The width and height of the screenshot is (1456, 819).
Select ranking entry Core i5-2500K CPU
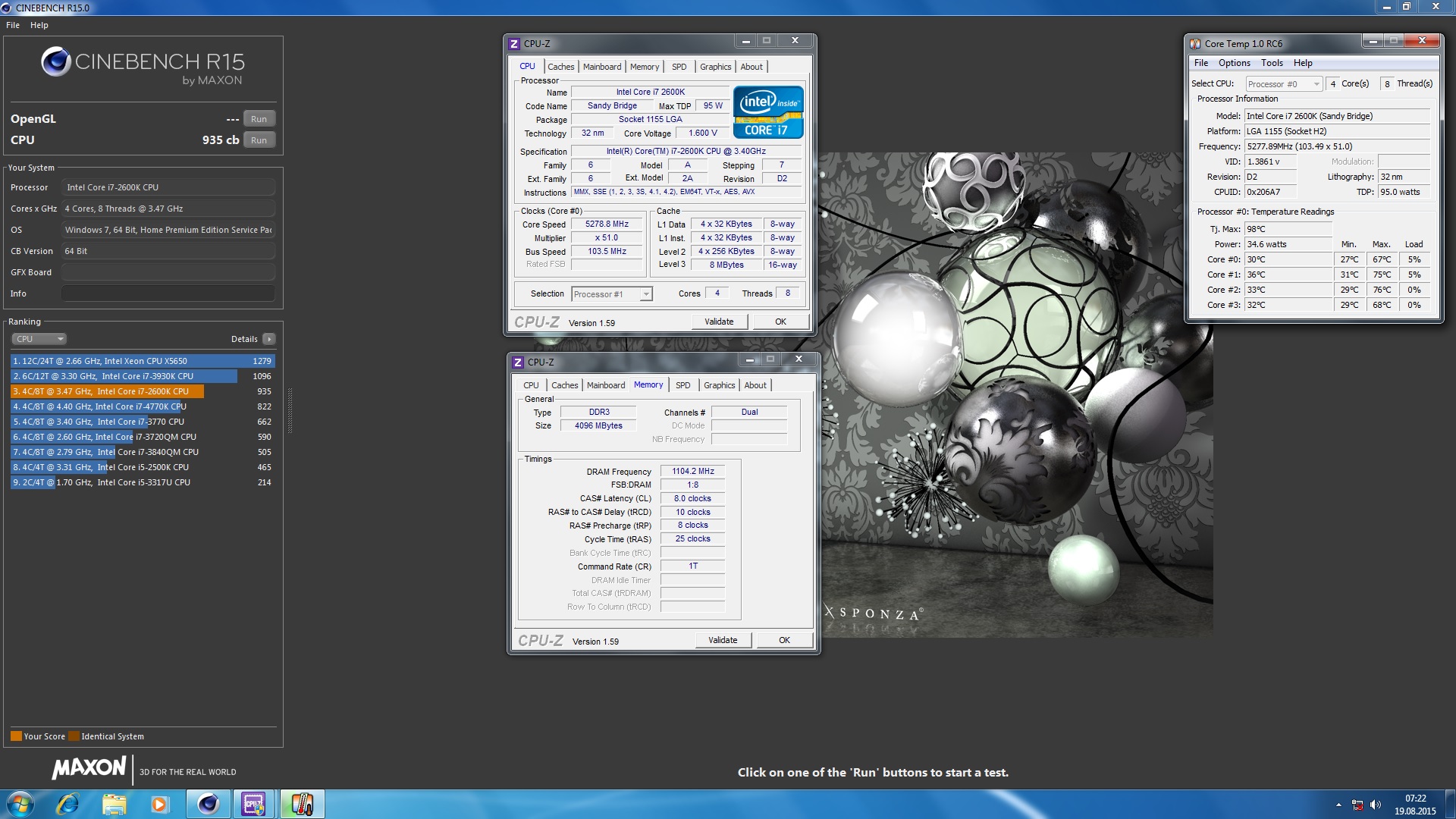143,467
